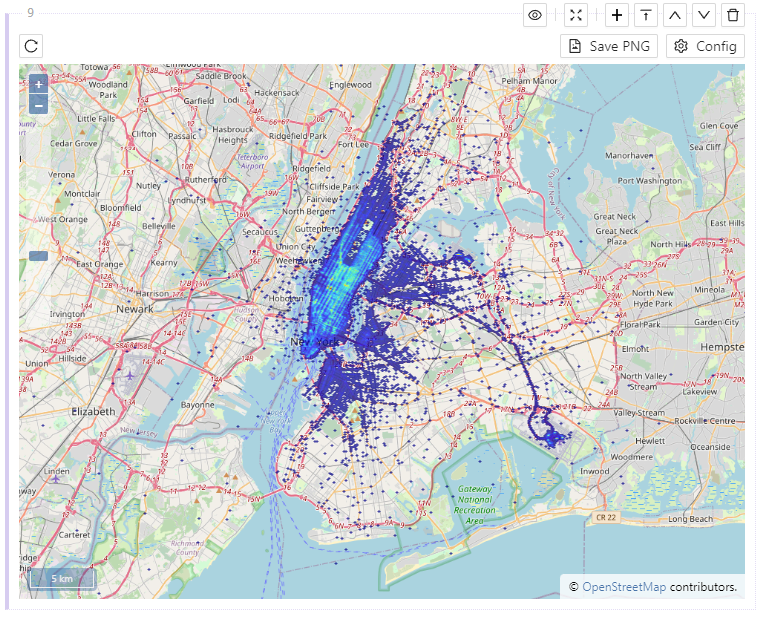Click the Montclair label on the map
This screenshot has height=617, width=762.
(x=82, y=194)
